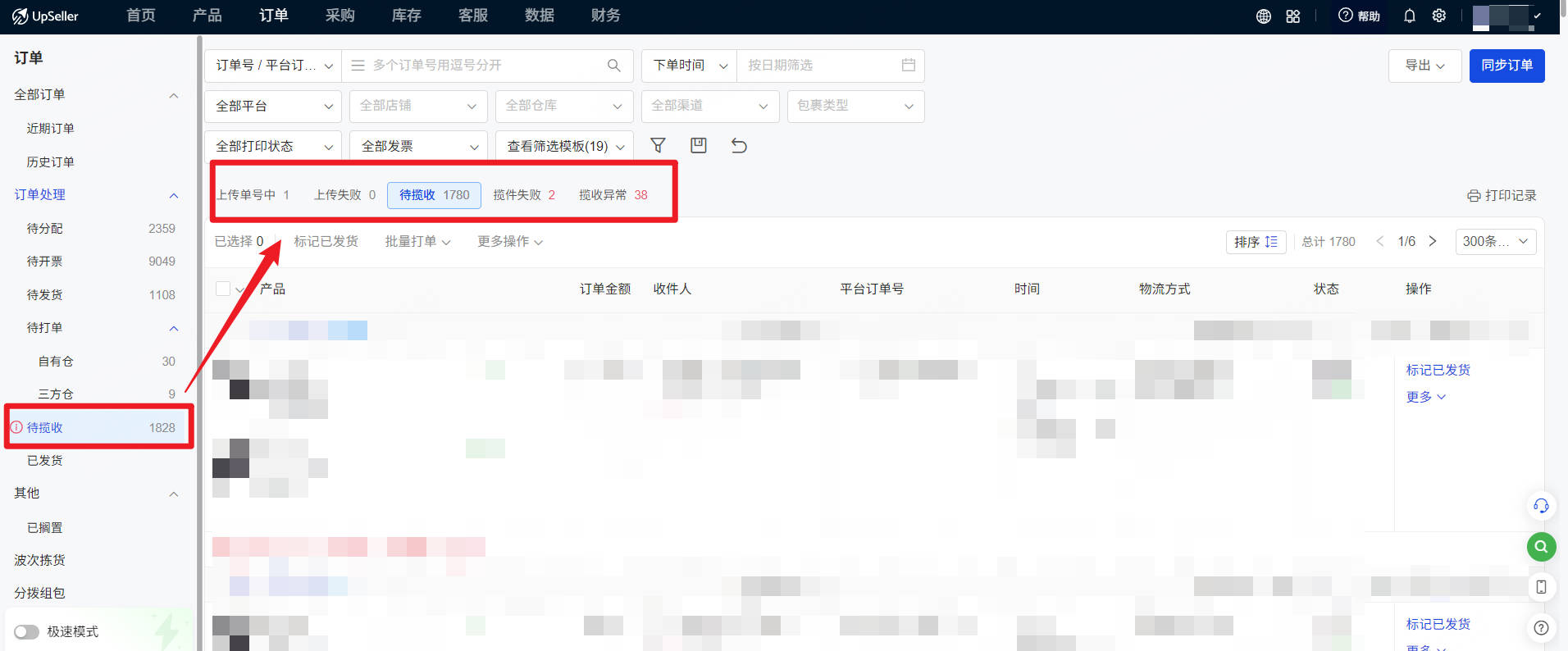Open 300条 page size dropdown
The width and height of the screenshot is (1568, 651).
point(1496,241)
